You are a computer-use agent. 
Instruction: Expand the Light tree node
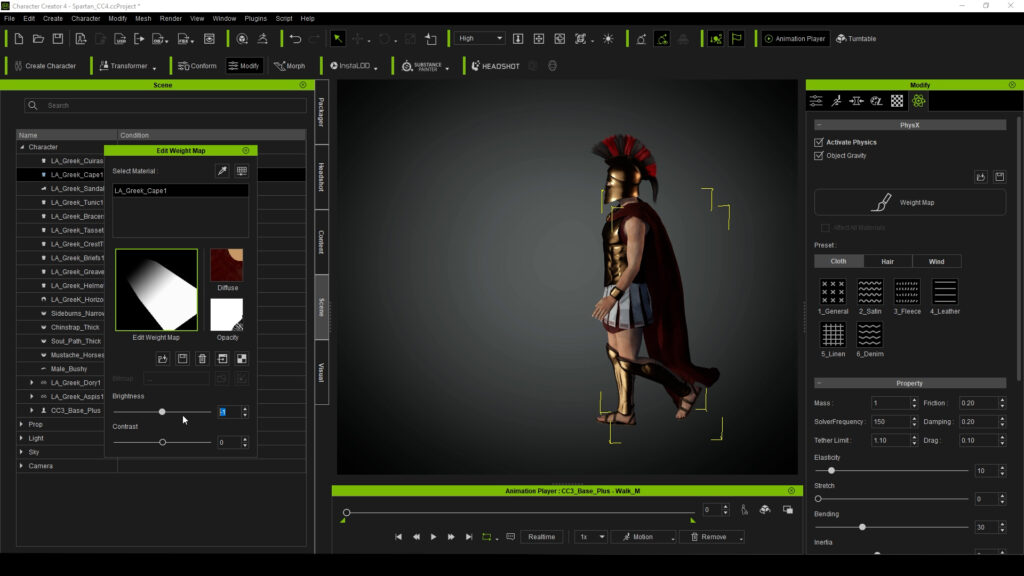(22, 438)
